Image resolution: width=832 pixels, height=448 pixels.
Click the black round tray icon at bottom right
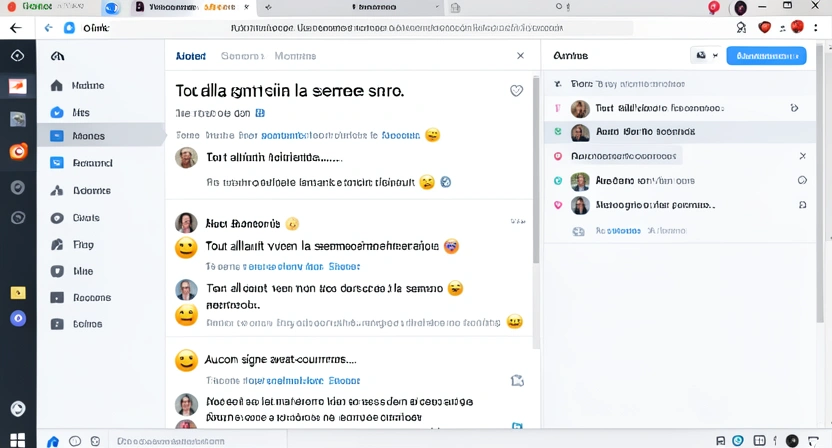(792, 441)
